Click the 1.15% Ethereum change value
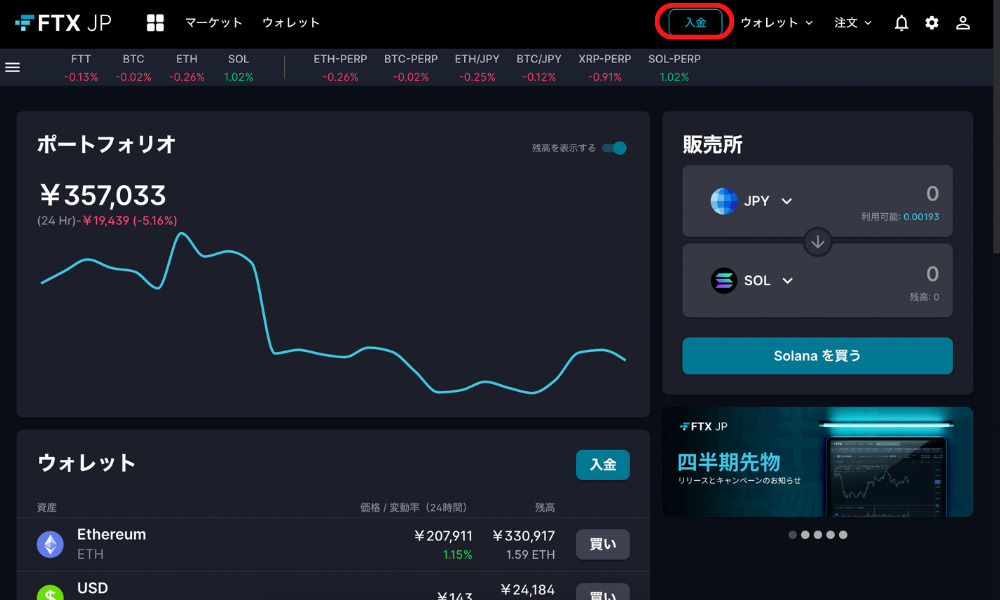The image size is (1000, 600). (458, 555)
